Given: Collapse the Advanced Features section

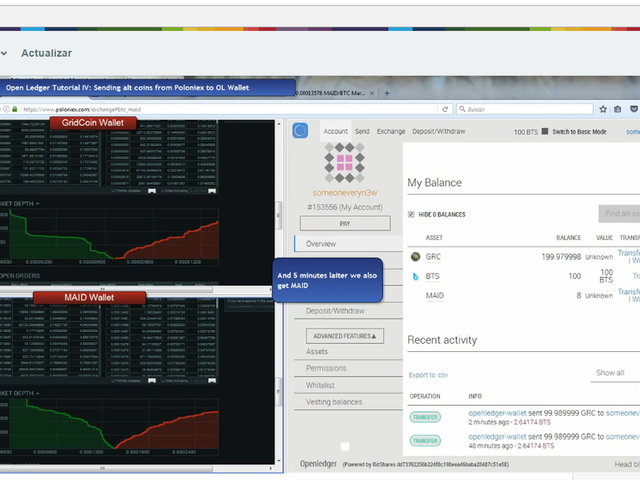Looking at the screenshot, I should 344,335.
